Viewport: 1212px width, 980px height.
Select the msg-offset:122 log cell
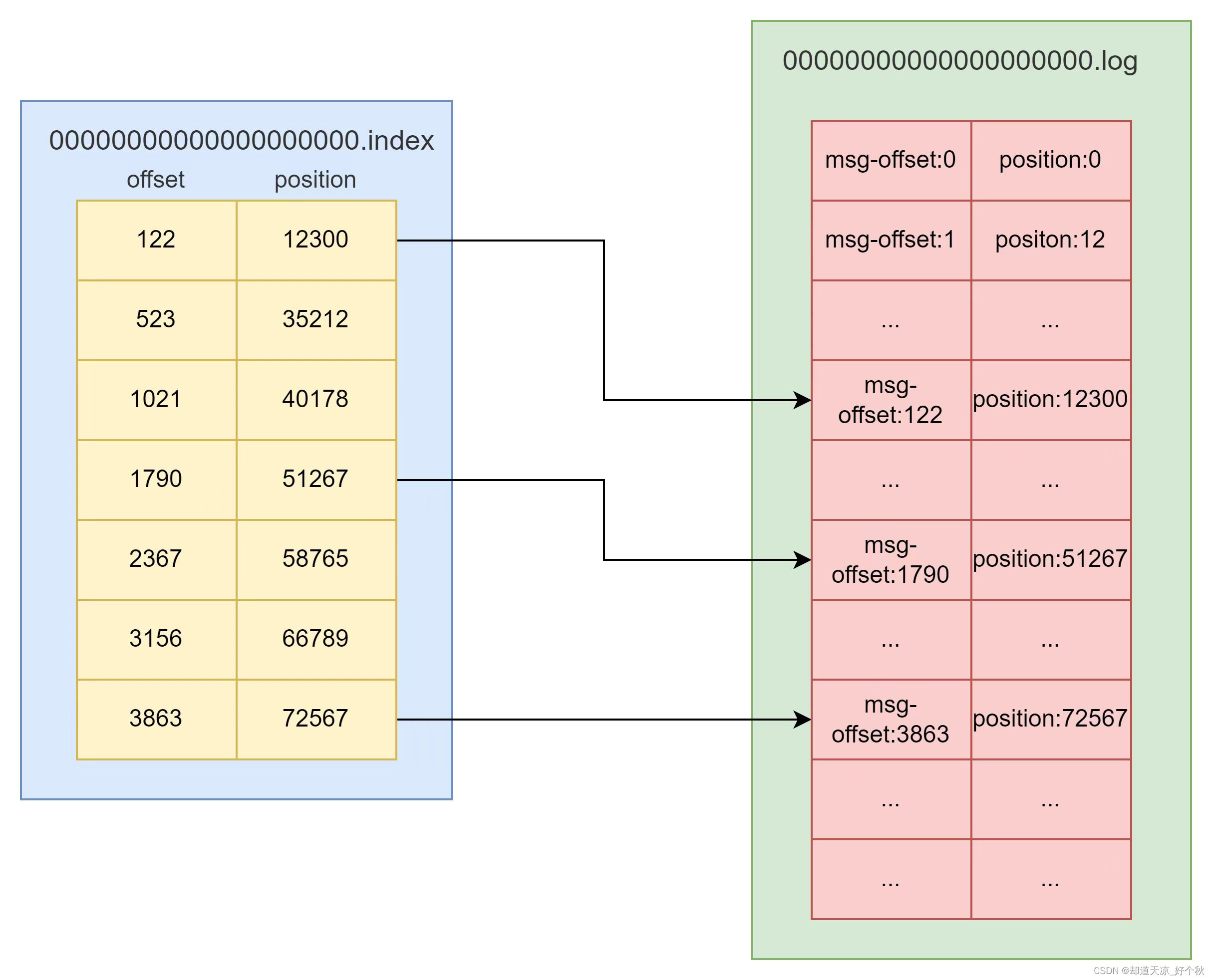point(891,400)
